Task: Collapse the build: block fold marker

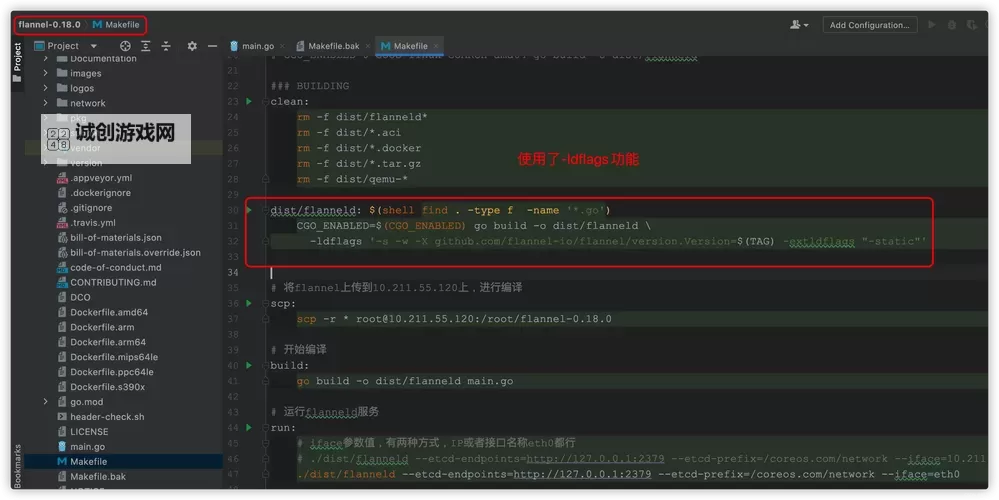Action: (x=265, y=366)
